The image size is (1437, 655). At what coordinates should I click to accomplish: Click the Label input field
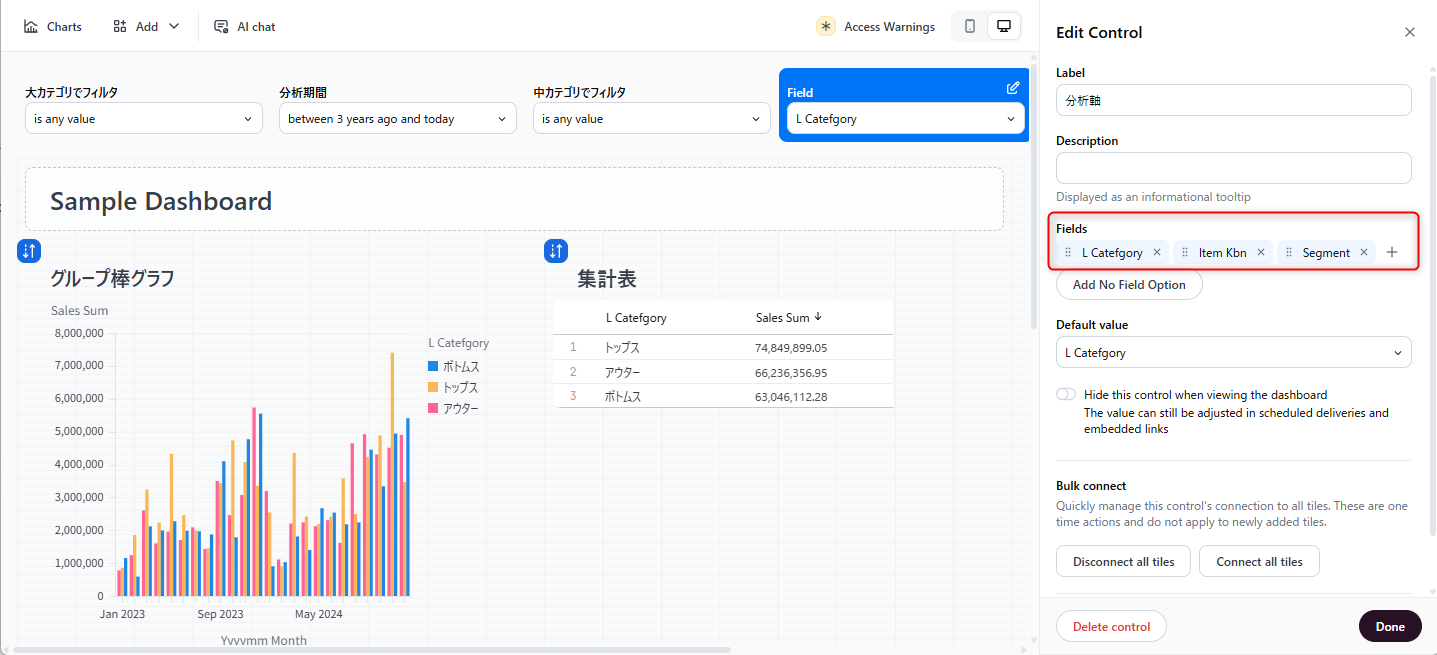click(1233, 101)
